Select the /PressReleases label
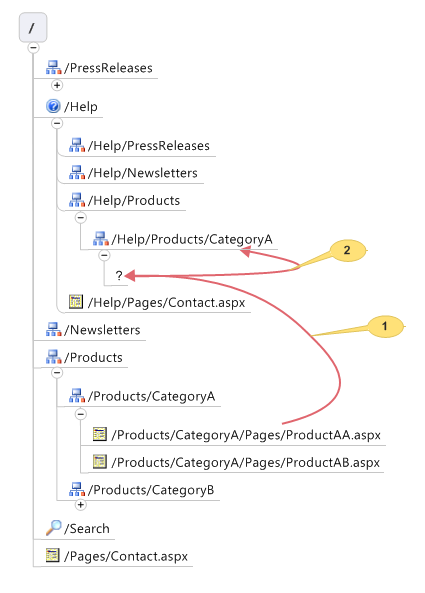Viewport: 425px width, 593px height. tap(108, 68)
